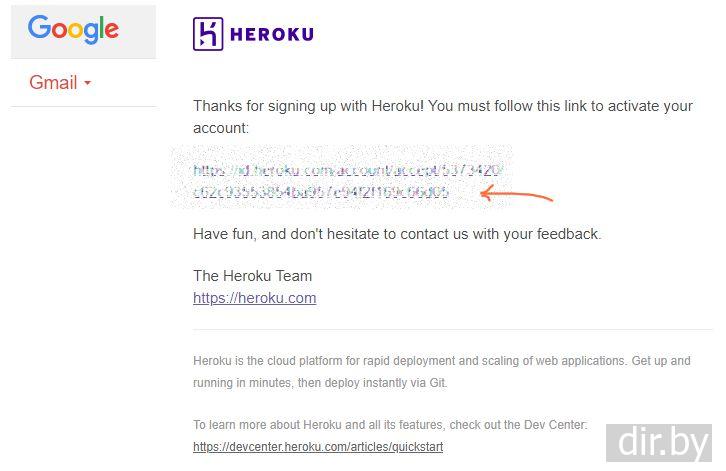Screen dimensions: 726x471
Task: Click the HEROKU wordmark text
Action: (271, 34)
